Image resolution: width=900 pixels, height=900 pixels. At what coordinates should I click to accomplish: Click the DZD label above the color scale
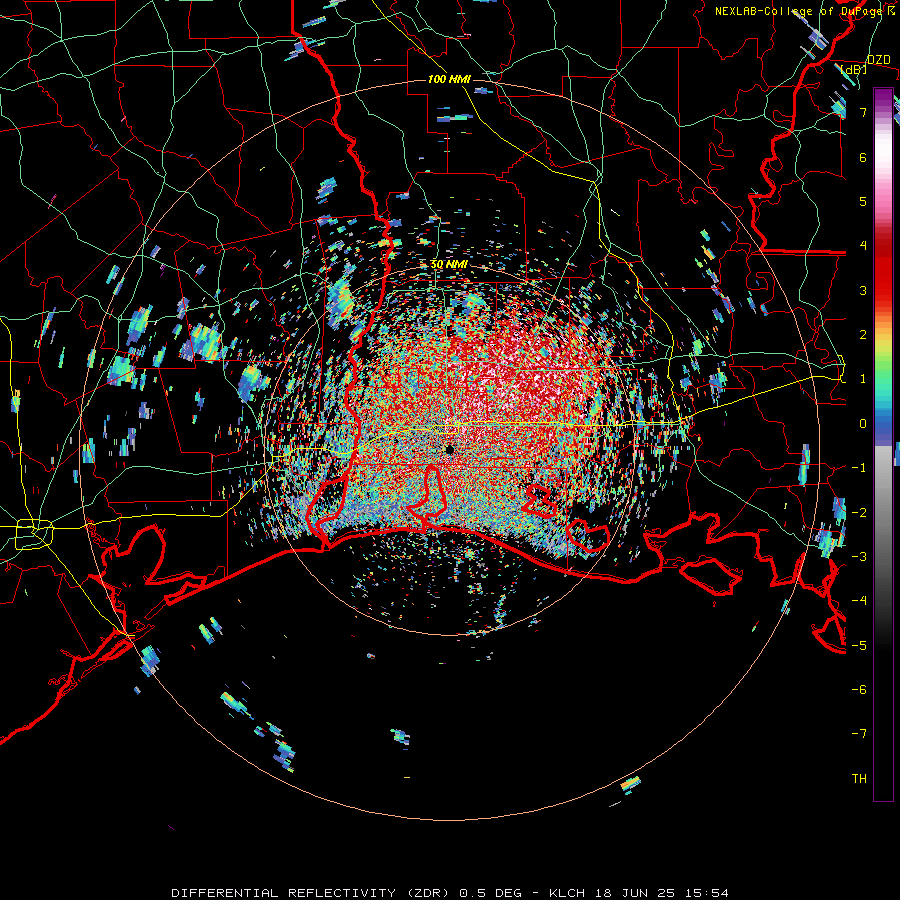(x=878, y=60)
